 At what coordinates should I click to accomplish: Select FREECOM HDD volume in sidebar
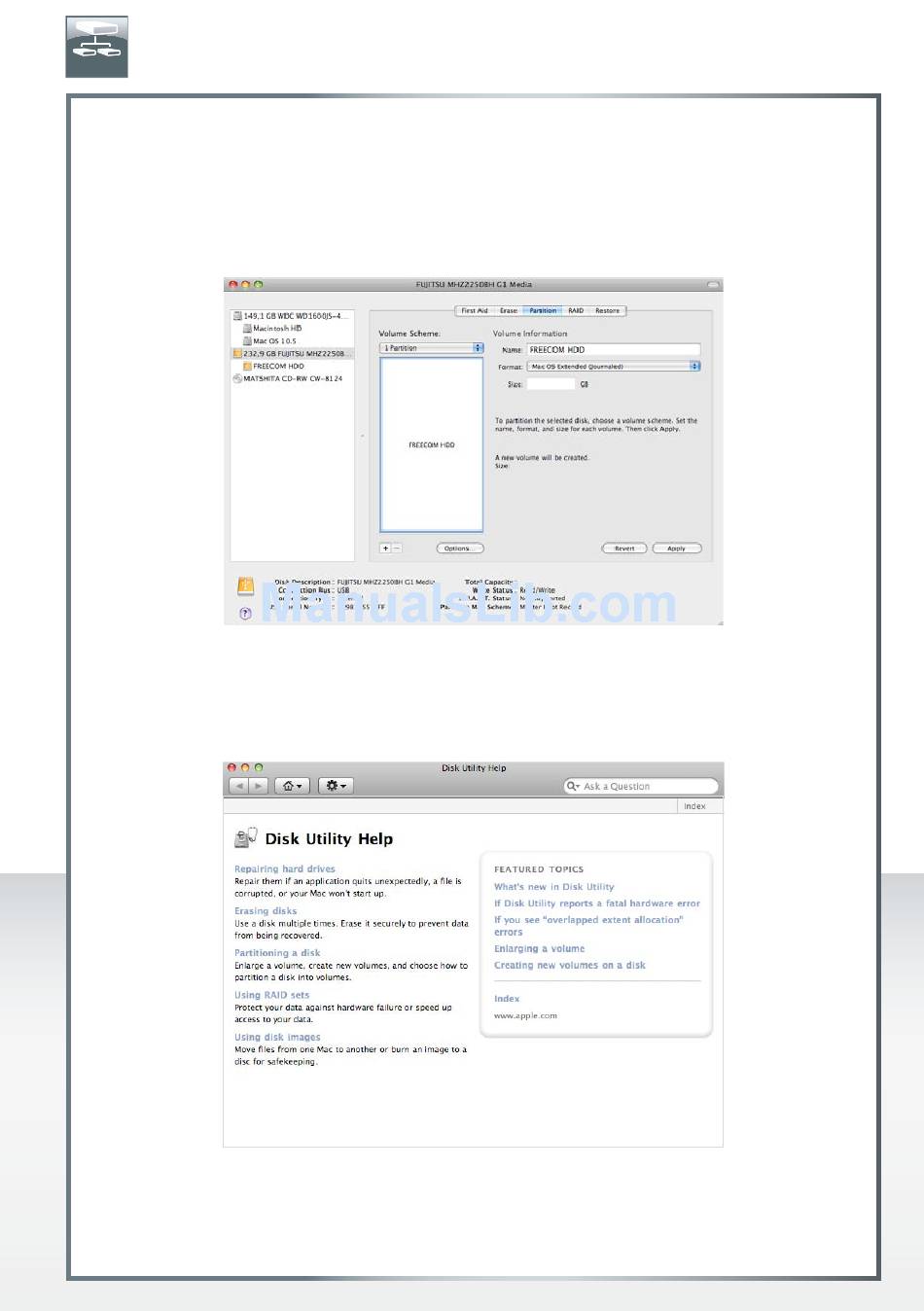pyautogui.click(x=273, y=367)
